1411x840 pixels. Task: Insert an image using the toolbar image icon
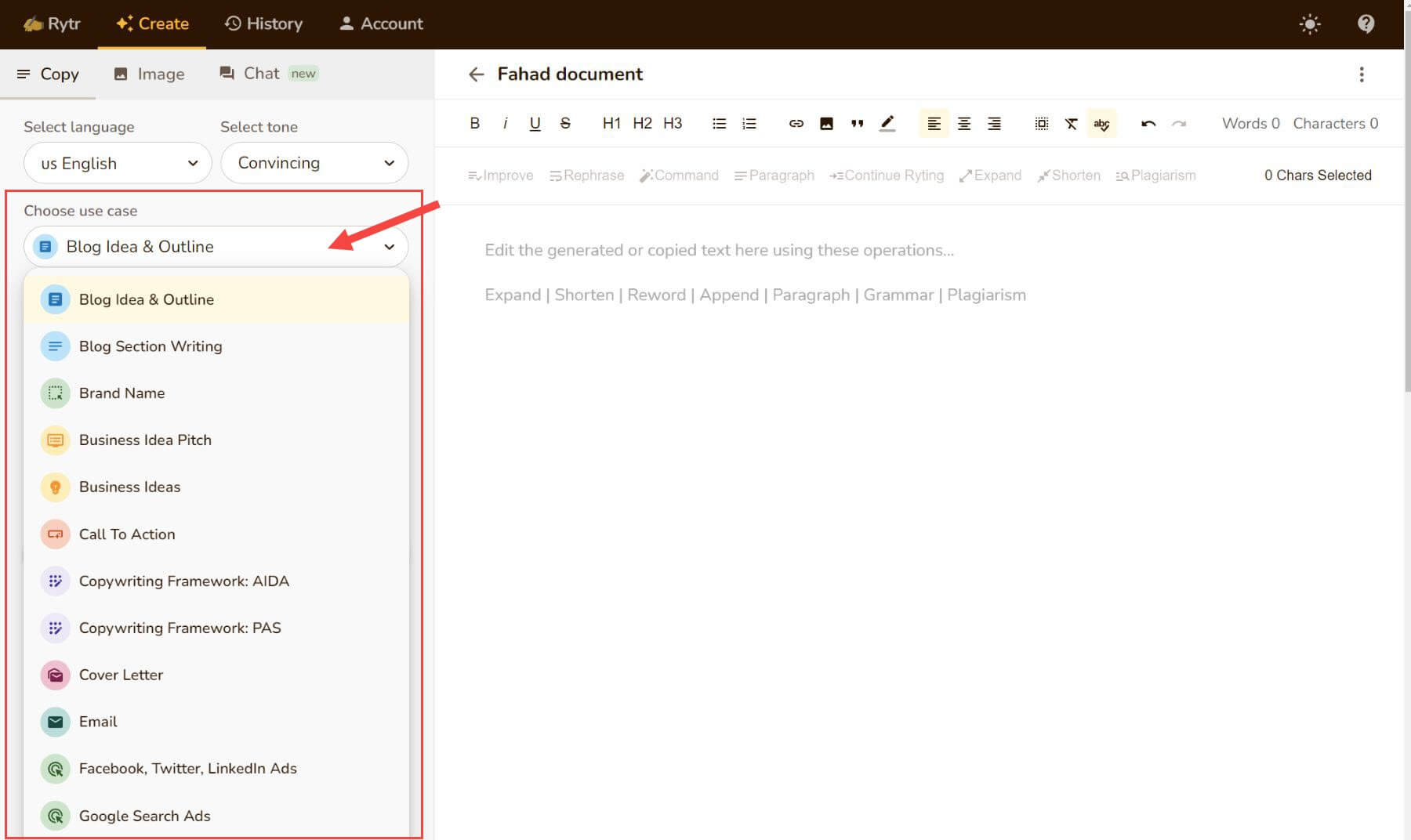coord(826,123)
